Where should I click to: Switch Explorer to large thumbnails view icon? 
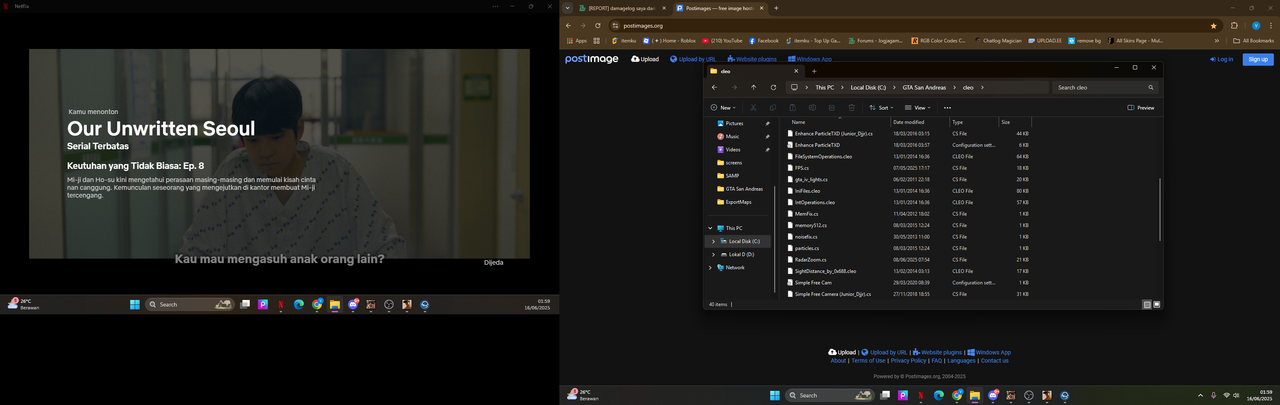(1155, 304)
